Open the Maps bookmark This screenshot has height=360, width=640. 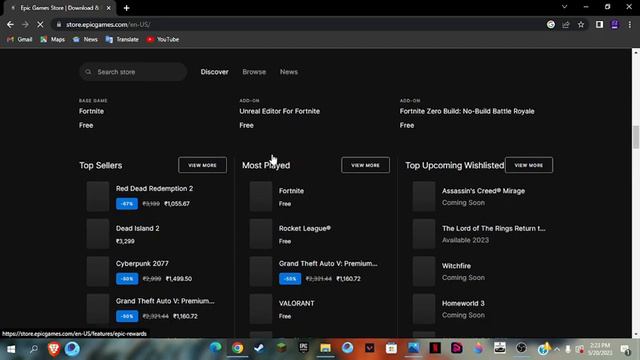click(x=53, y=40)
